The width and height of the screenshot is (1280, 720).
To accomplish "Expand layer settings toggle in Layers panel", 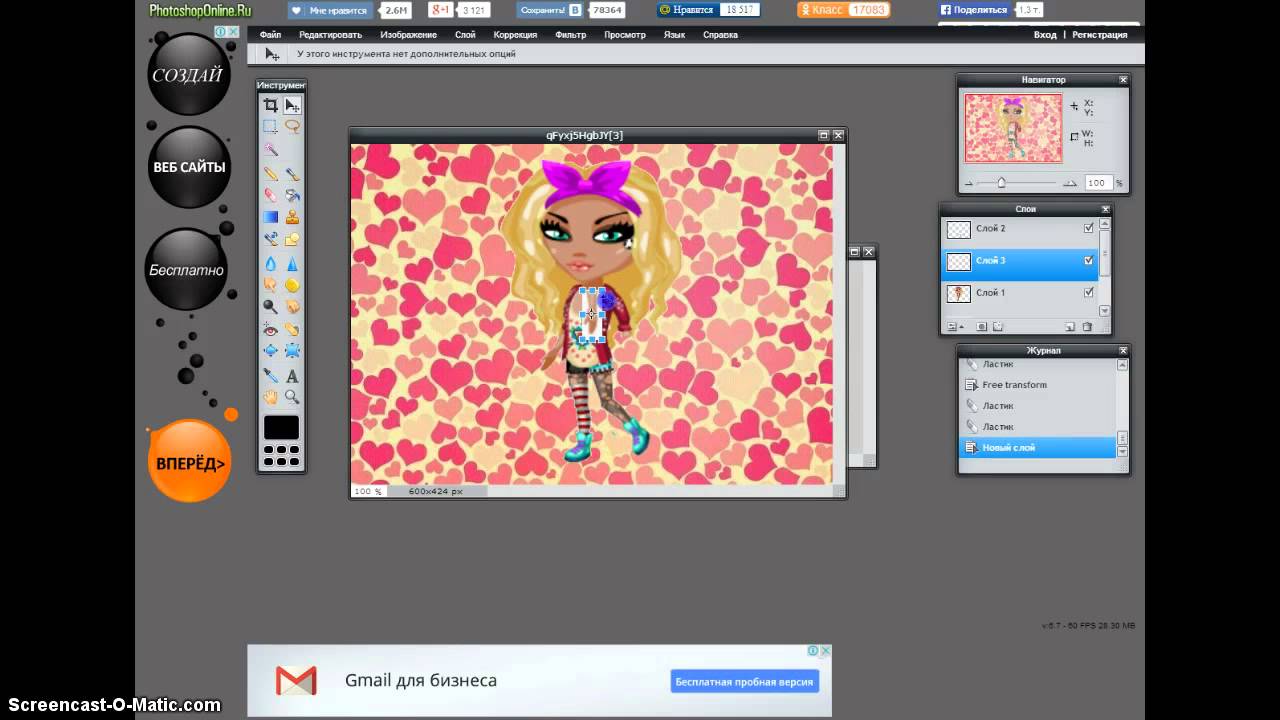I will click(x=955, y=327).
